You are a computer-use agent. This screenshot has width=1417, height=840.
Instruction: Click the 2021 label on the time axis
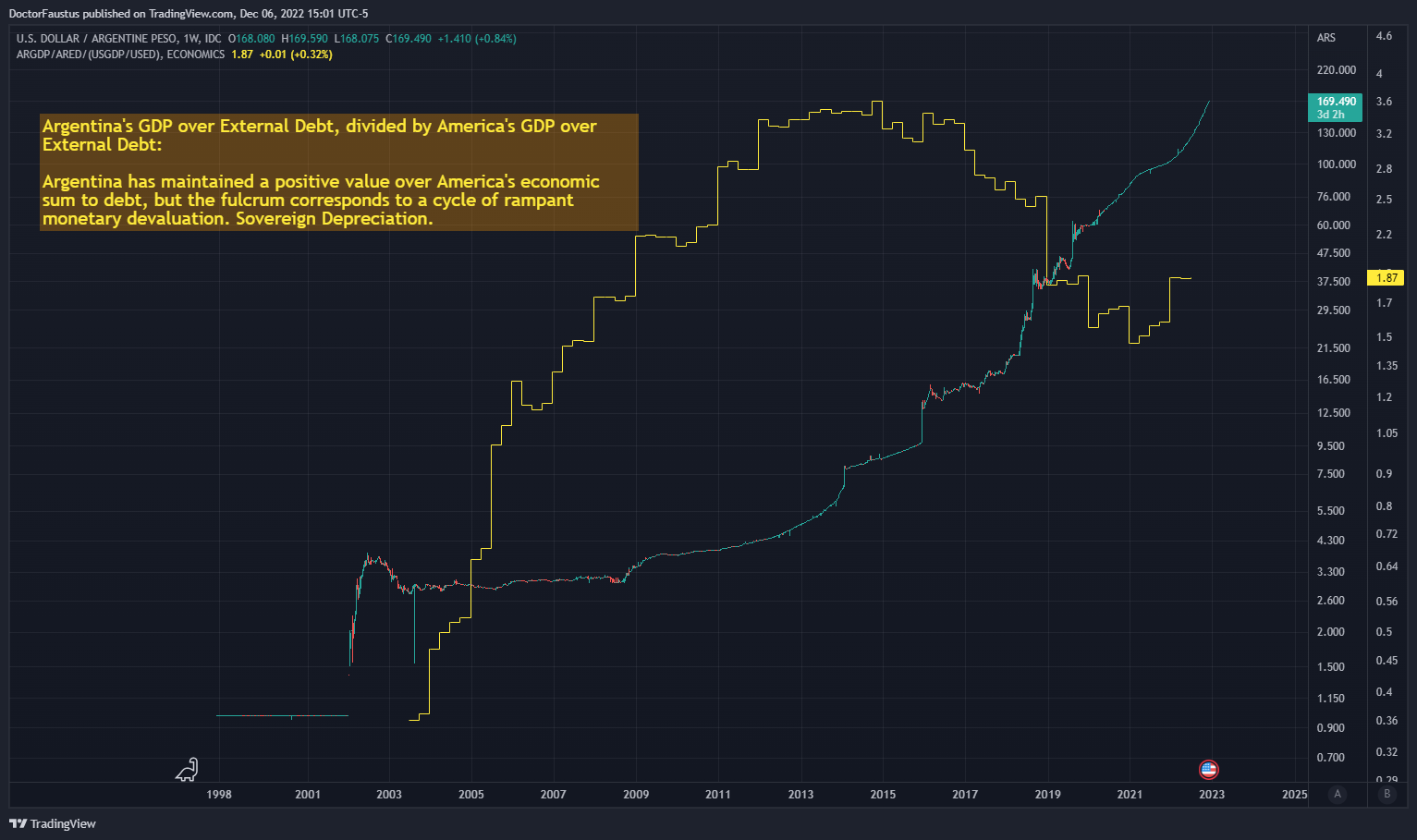pos(1130,794)
